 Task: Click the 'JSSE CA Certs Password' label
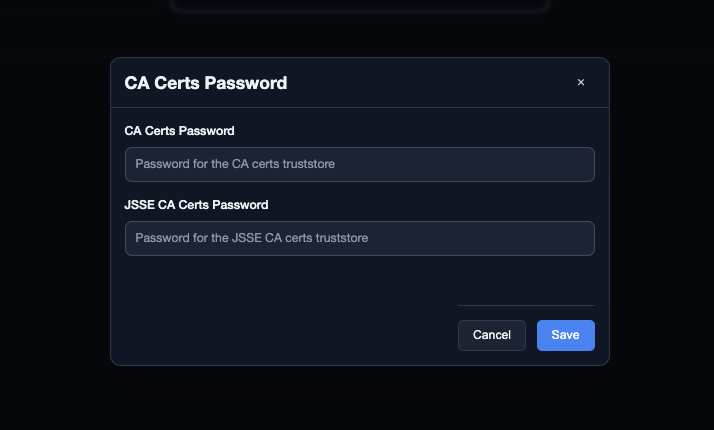pyautogui.click(x=196, y=205)
